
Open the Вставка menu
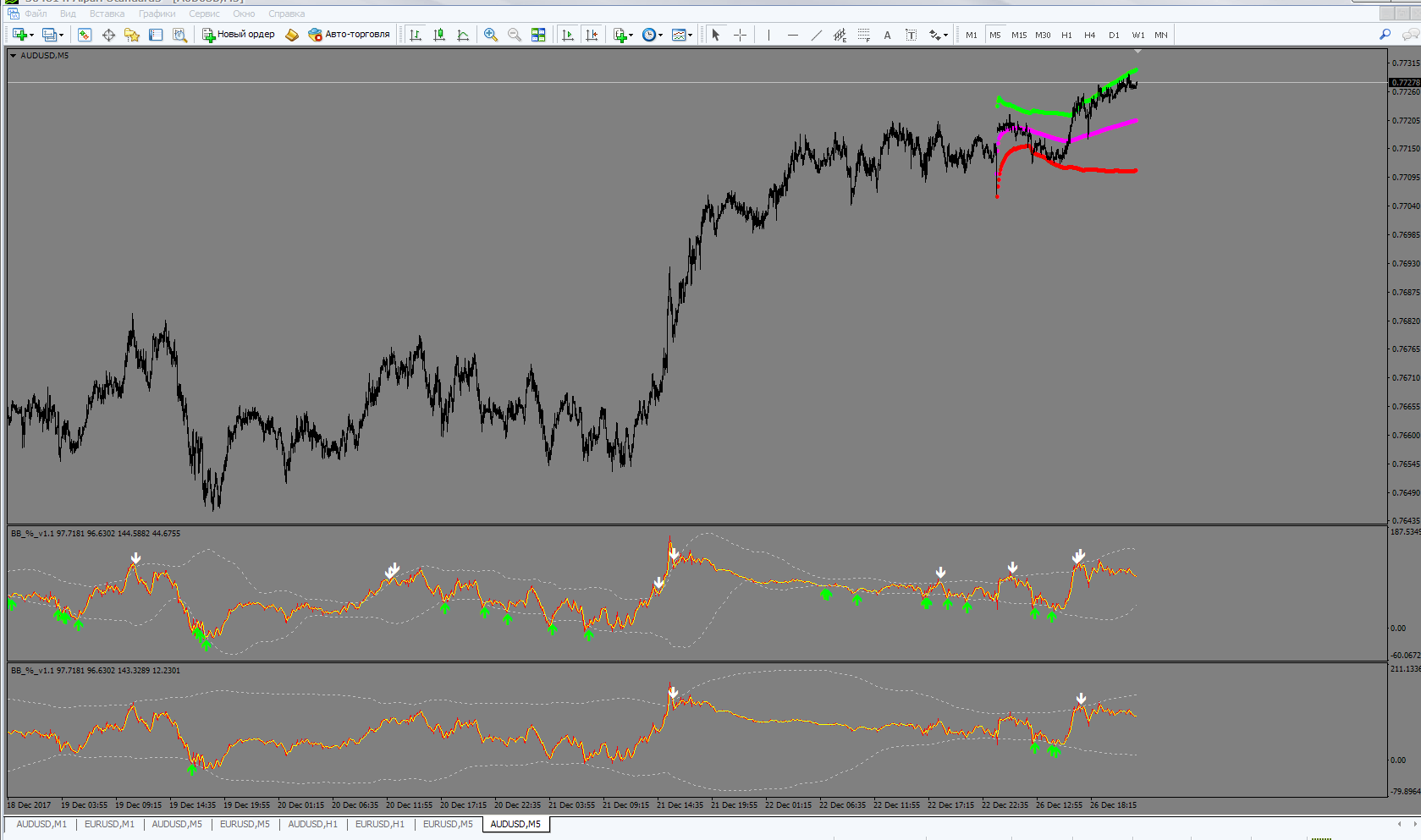click(x=107, y=14)
